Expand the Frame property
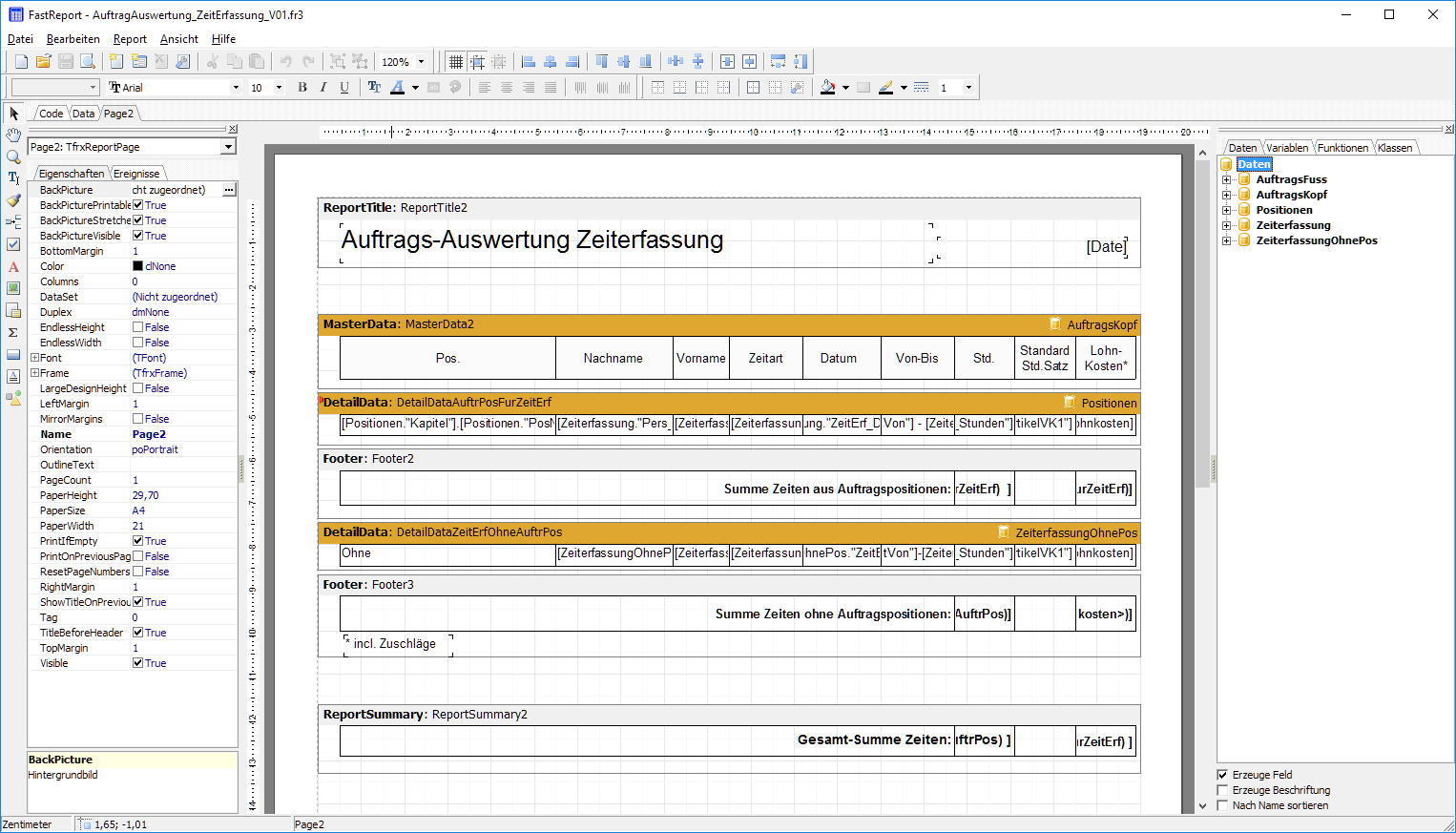Viewport: 1456px width, 833px height. click(34, 373)
